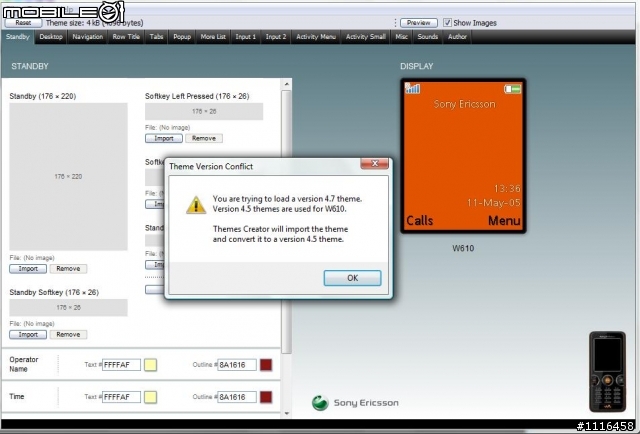Click the scroll down arrow in Standby panel
The image size is (640, 434).
pos(287,414)
